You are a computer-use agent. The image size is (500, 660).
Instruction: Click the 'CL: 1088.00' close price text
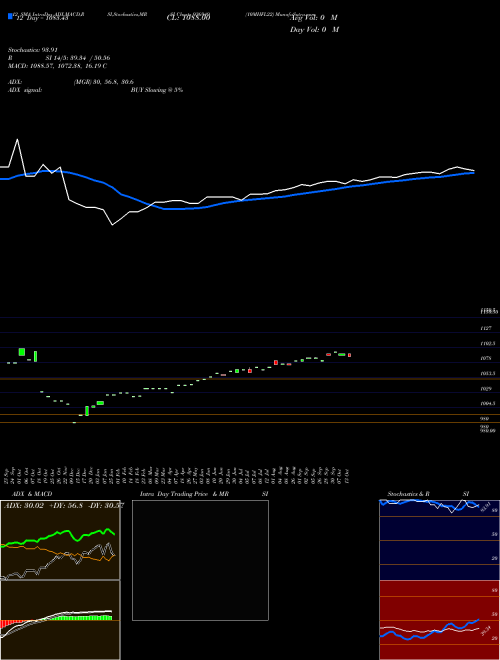coord(188,18)
